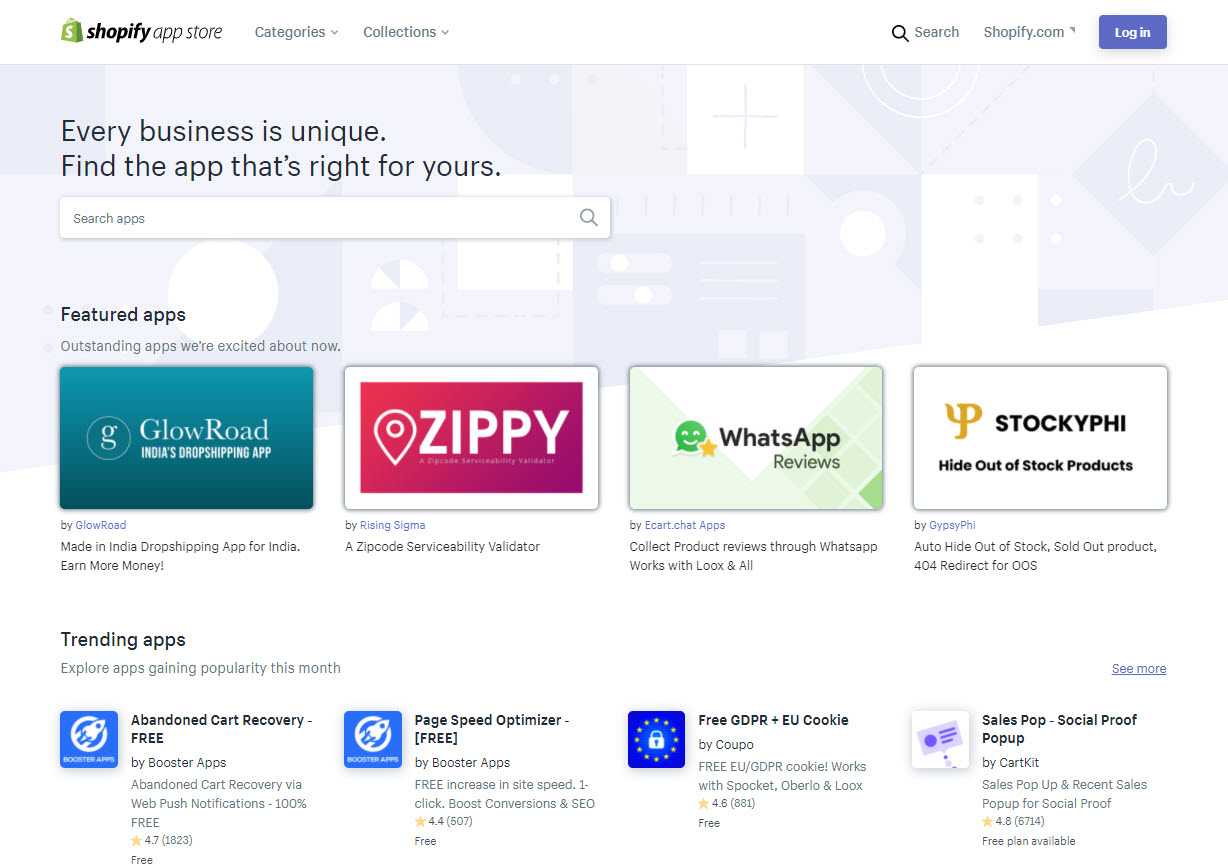Screen dimensions: 1228x864
Task: Visit the Ecart.chat Apps developer link
Action: (685, 525)
